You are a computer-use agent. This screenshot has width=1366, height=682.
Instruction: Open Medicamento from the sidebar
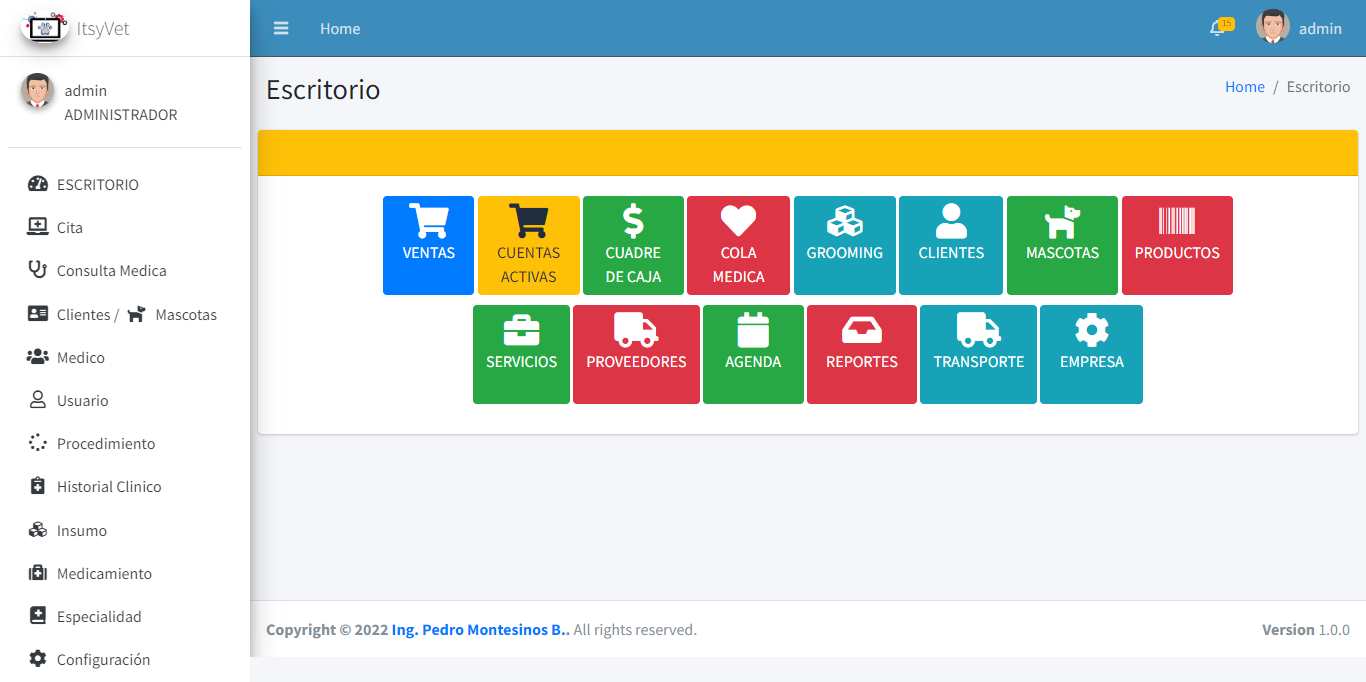(104, 574)
